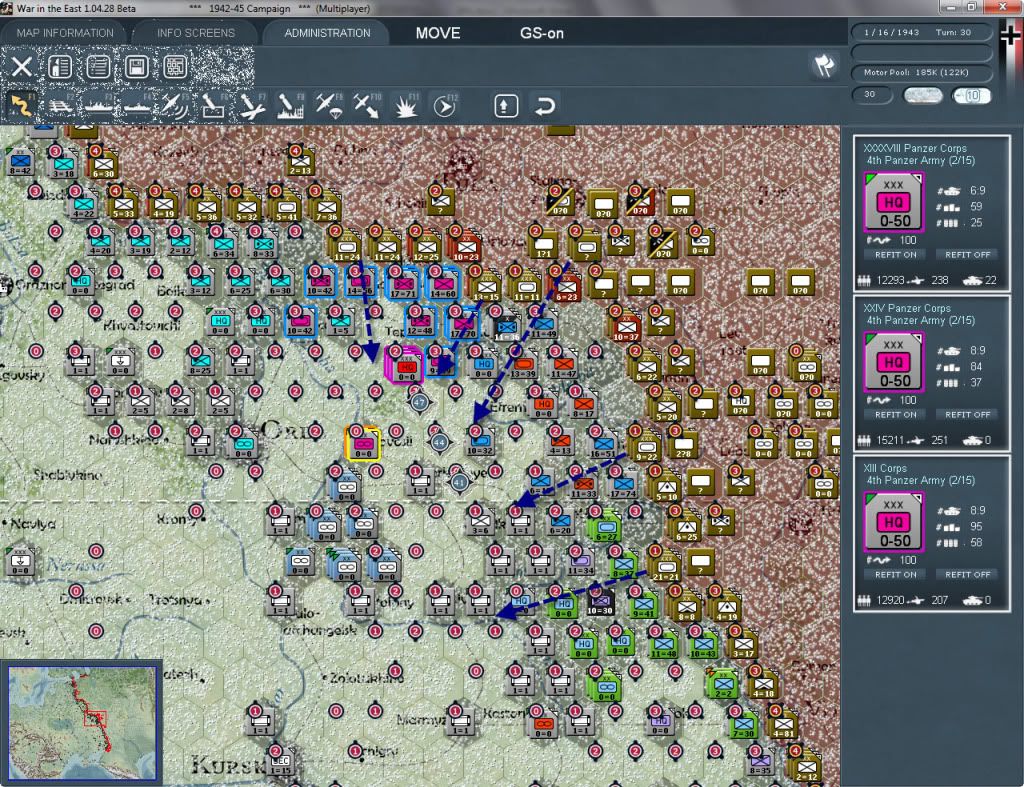Toggle the snowy weather display pill button
This screenshot has height=787, width=1024.
[x=923, y=95]
